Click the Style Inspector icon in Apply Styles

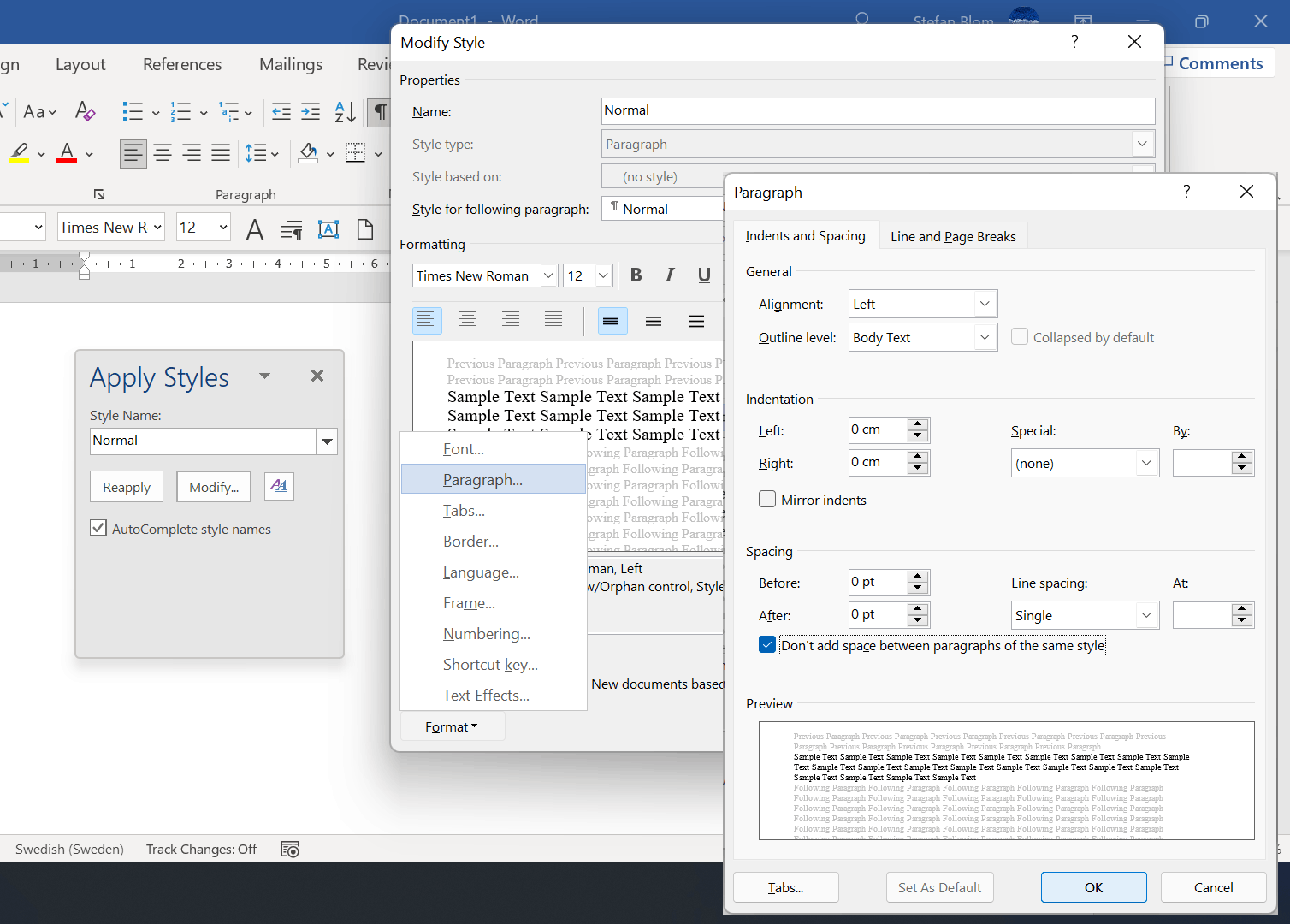[x=279, y=486]
